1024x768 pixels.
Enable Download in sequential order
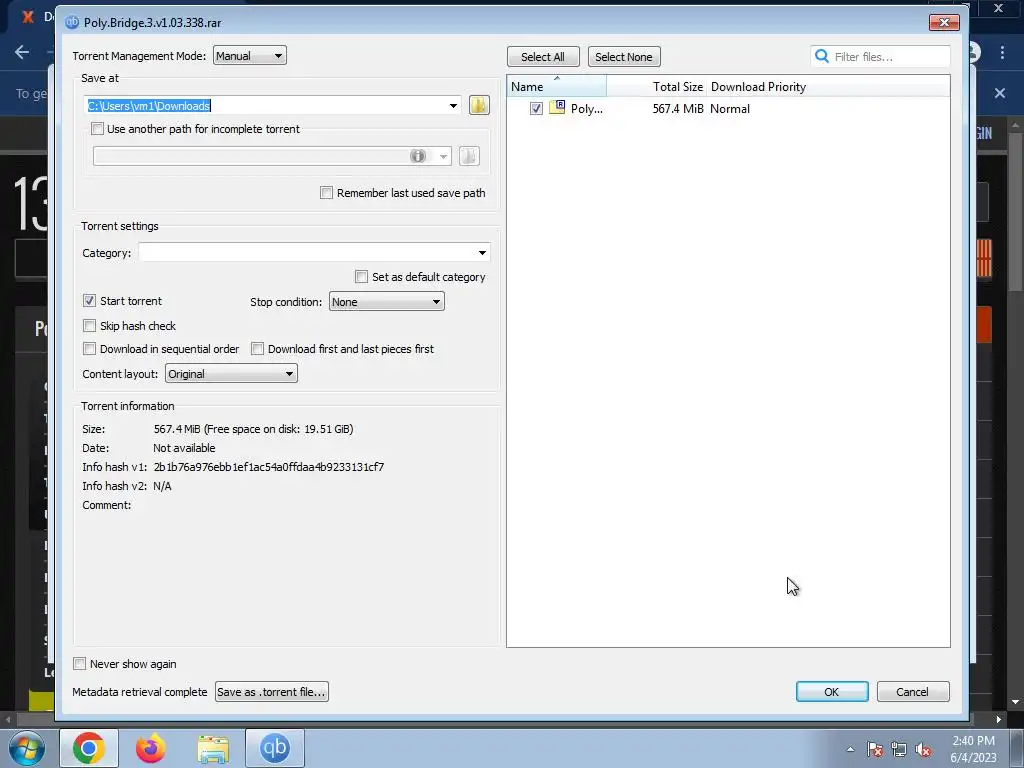(x=89, y=349)
